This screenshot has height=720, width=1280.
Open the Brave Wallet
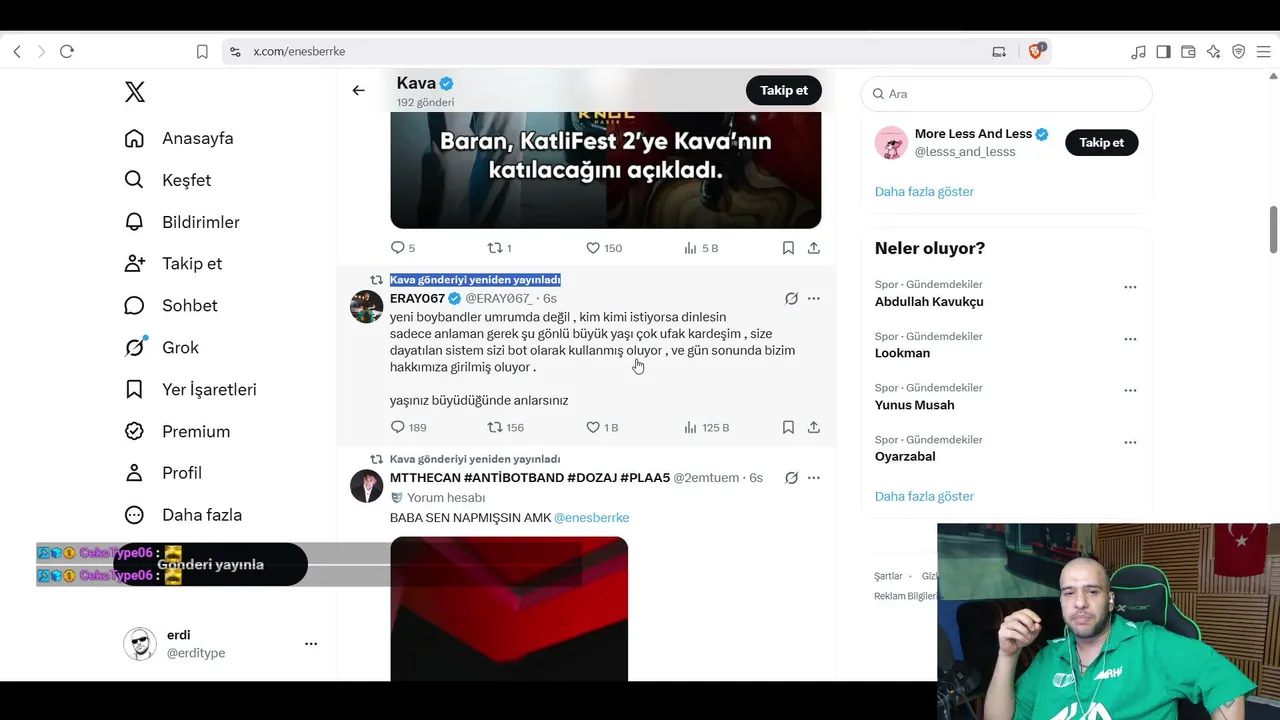1188,51
